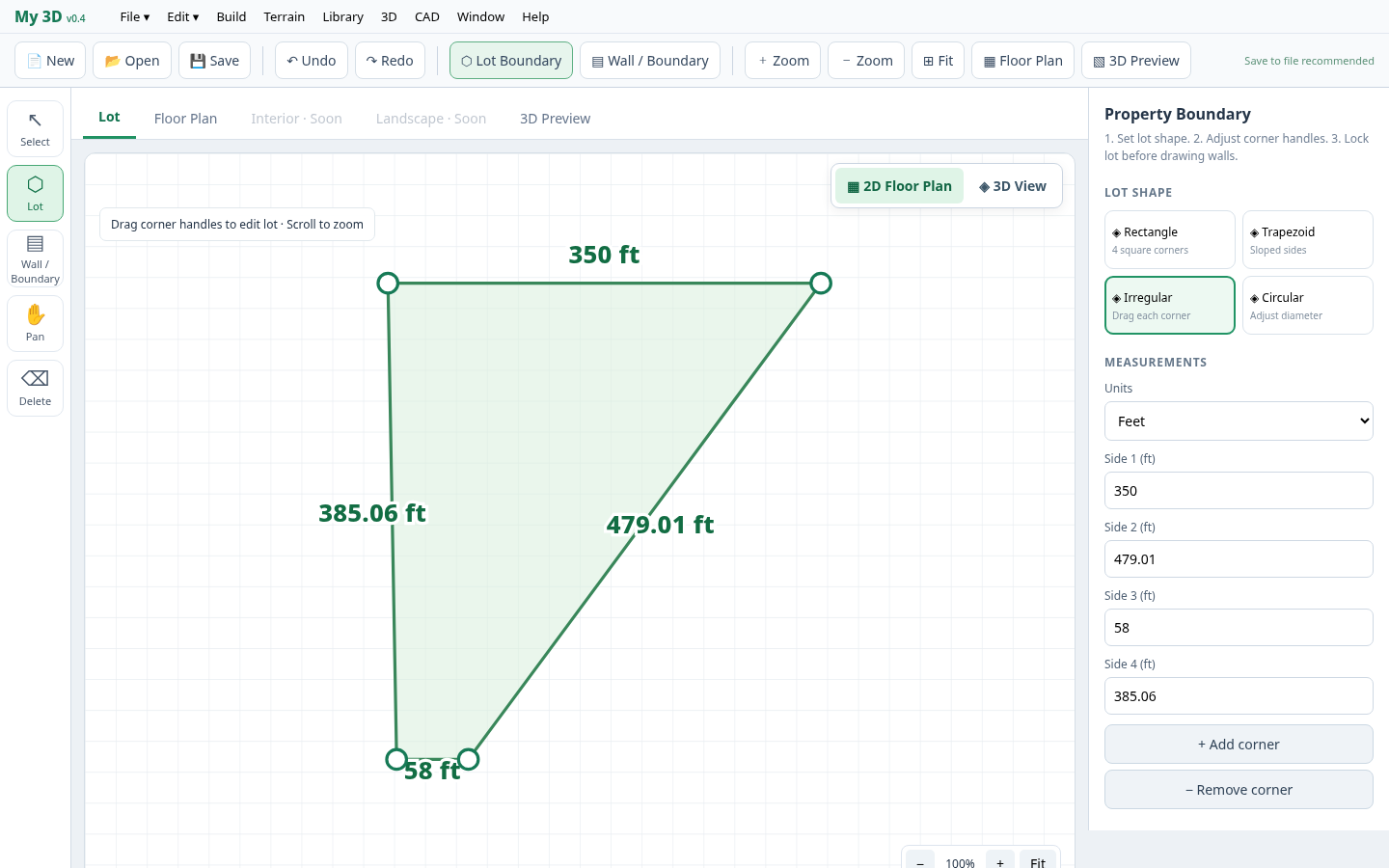The image size is (1389, 868).
Task: Click the top-left lot corner handle
Action: (x=388, y=283)
